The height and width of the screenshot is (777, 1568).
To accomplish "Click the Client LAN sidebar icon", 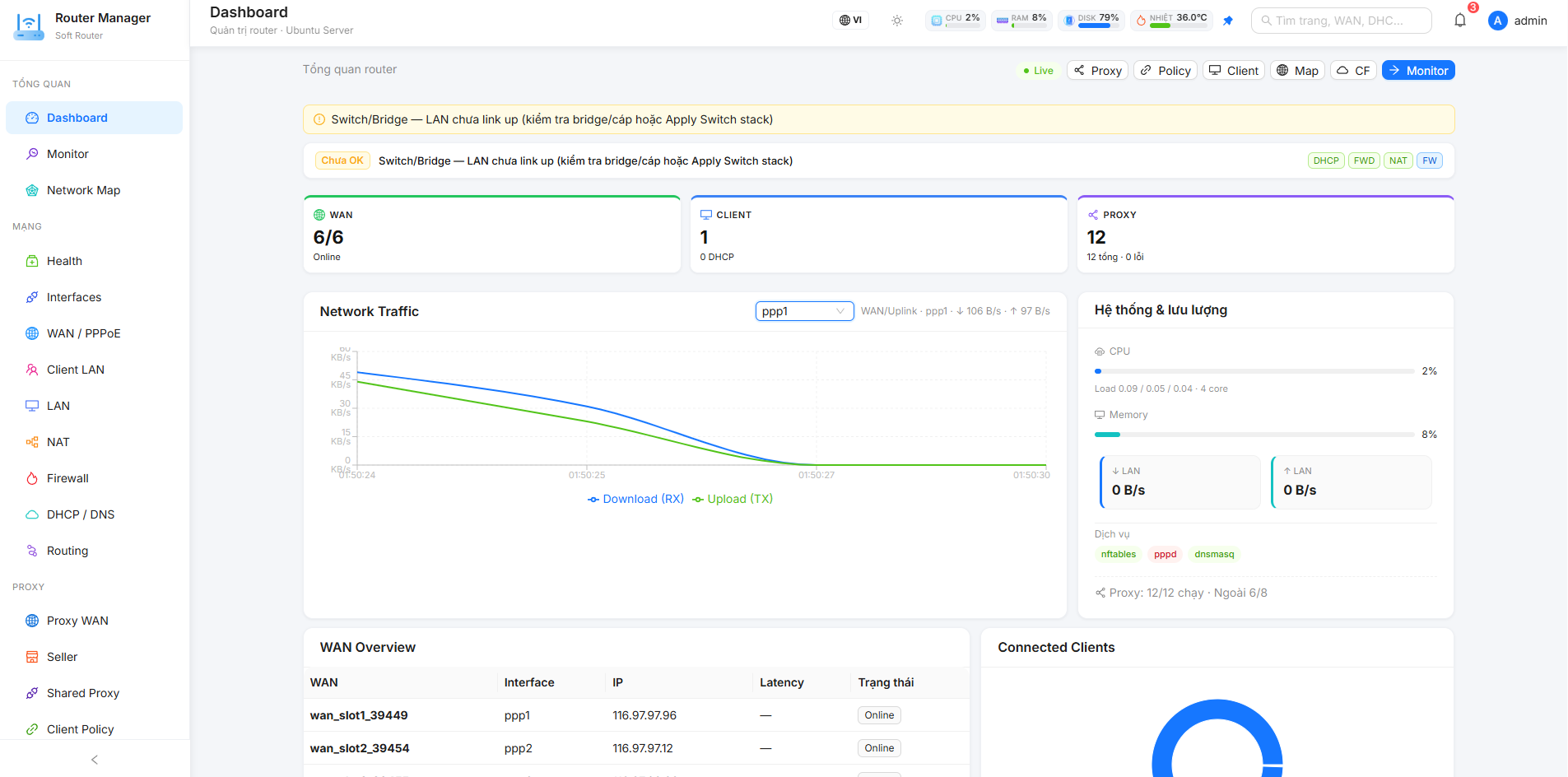I will (x=32, y=370).
